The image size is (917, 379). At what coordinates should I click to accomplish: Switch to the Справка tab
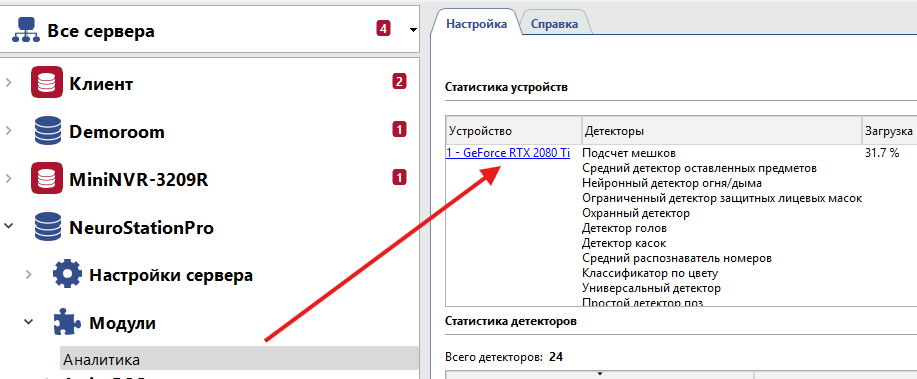point(554,24)
